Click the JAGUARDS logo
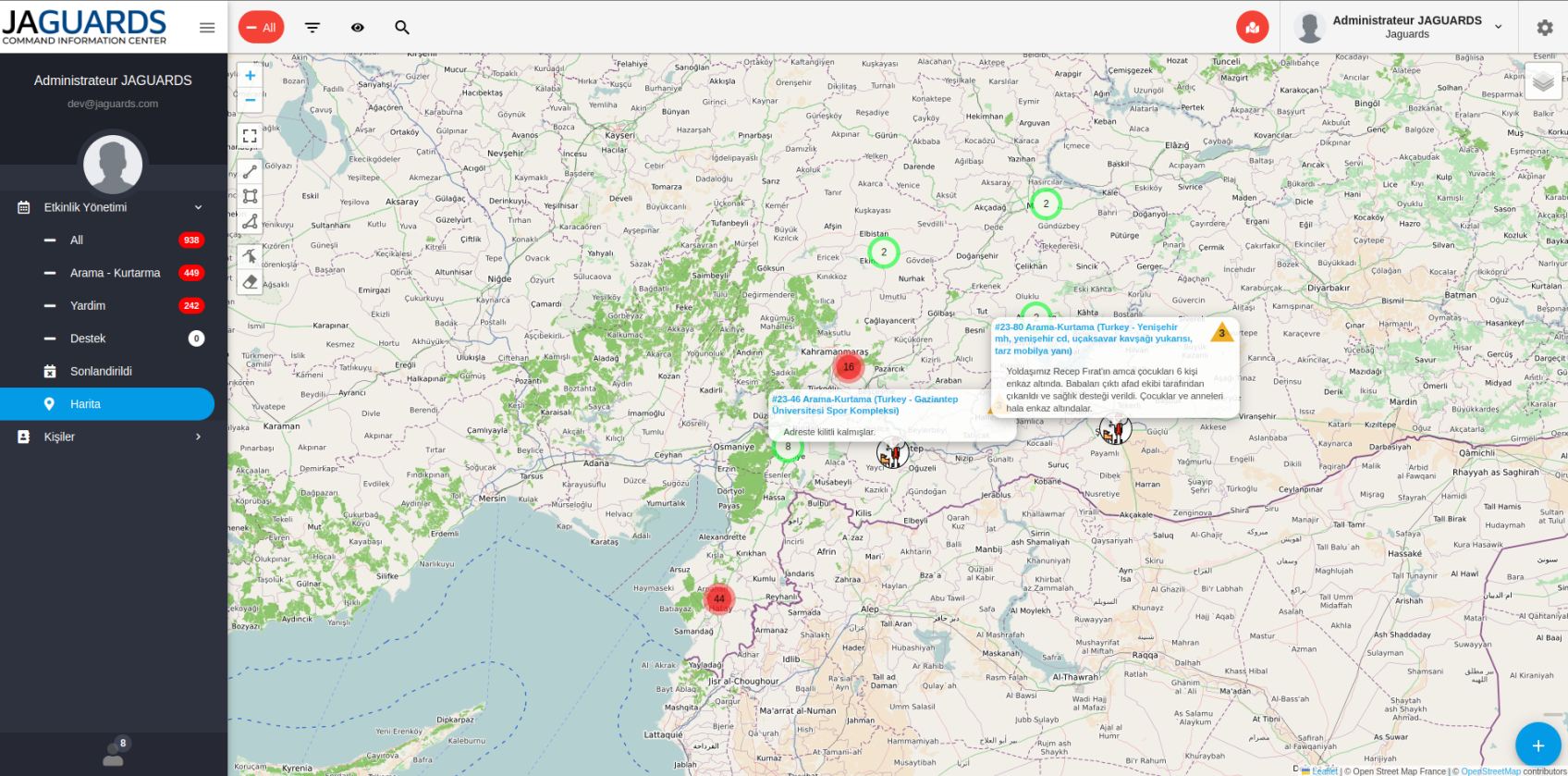 pyautogui.click(x=84, y=27)
